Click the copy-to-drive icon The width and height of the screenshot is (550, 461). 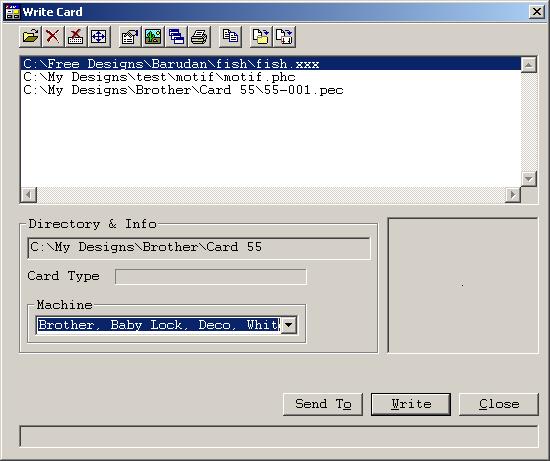tap(284, 36)
